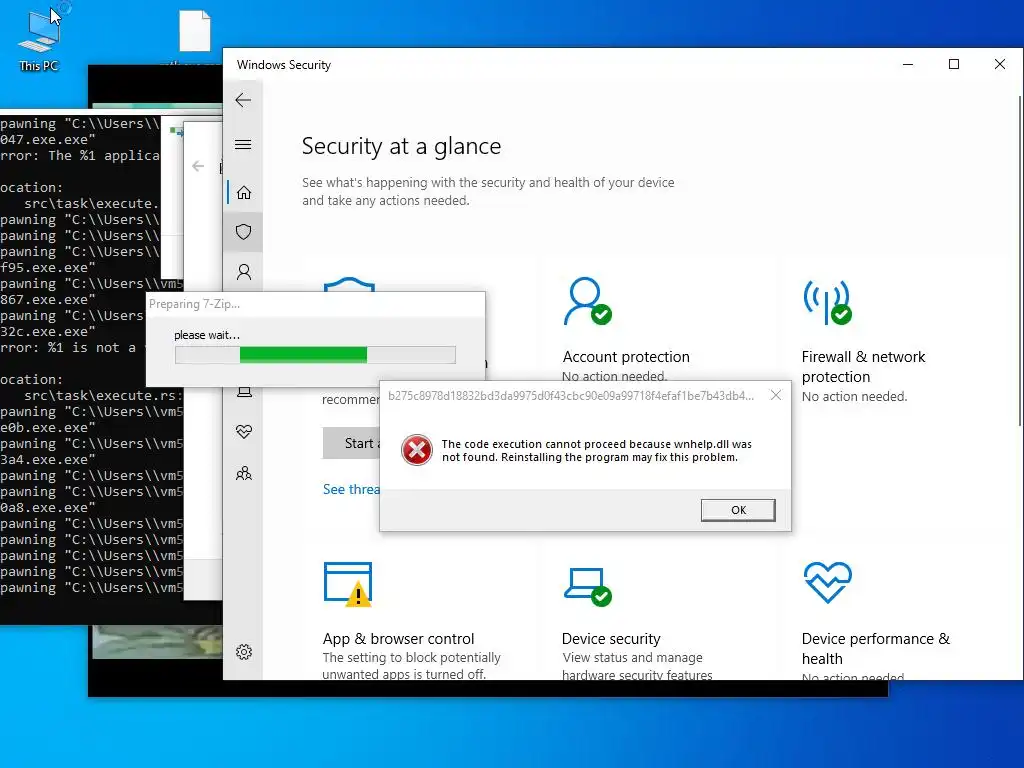Open Device security heading
This screenshot has width=1024, height=768.
611,639
